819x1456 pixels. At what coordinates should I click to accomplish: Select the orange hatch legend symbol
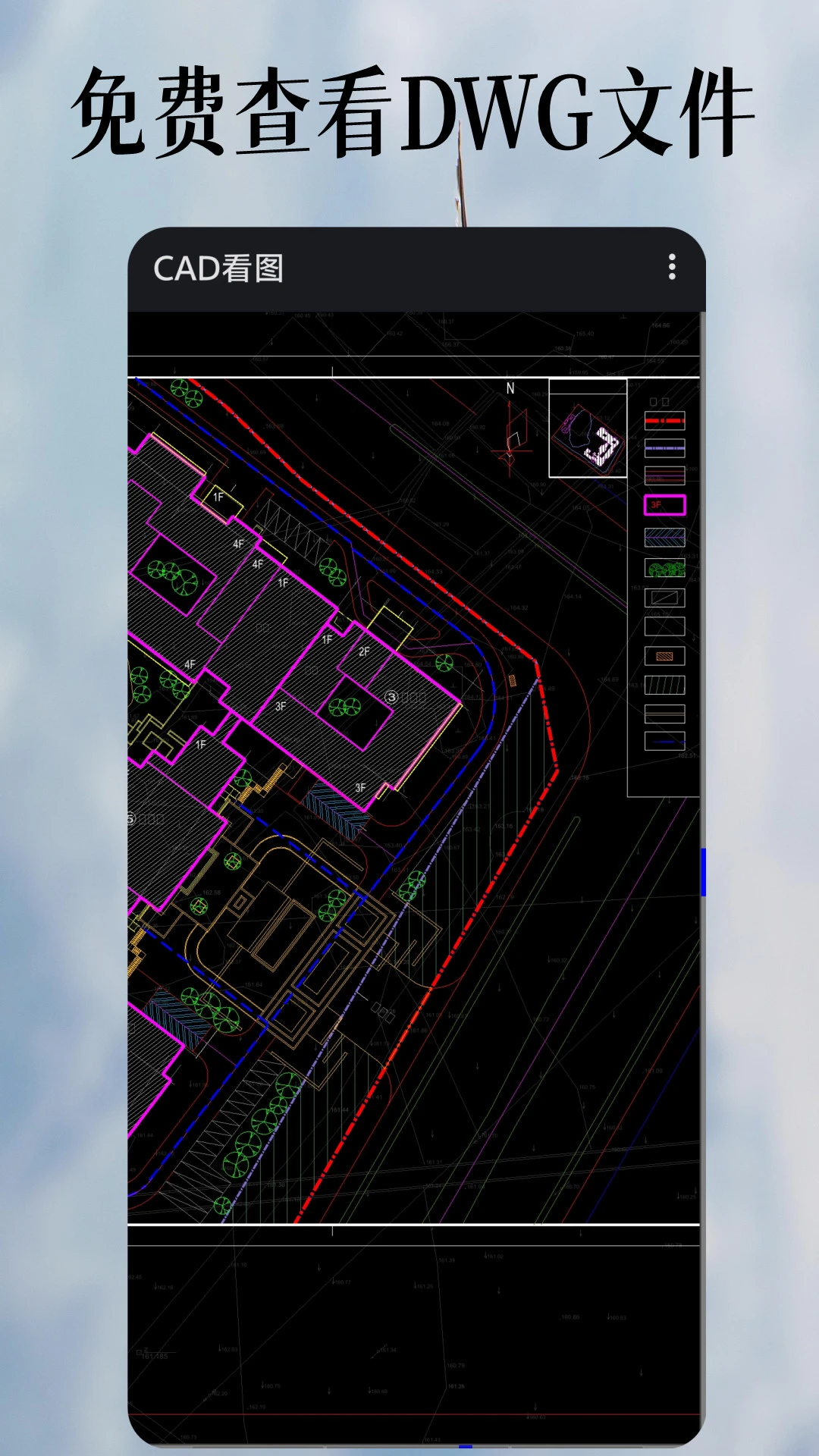click(x=664, y=656)
